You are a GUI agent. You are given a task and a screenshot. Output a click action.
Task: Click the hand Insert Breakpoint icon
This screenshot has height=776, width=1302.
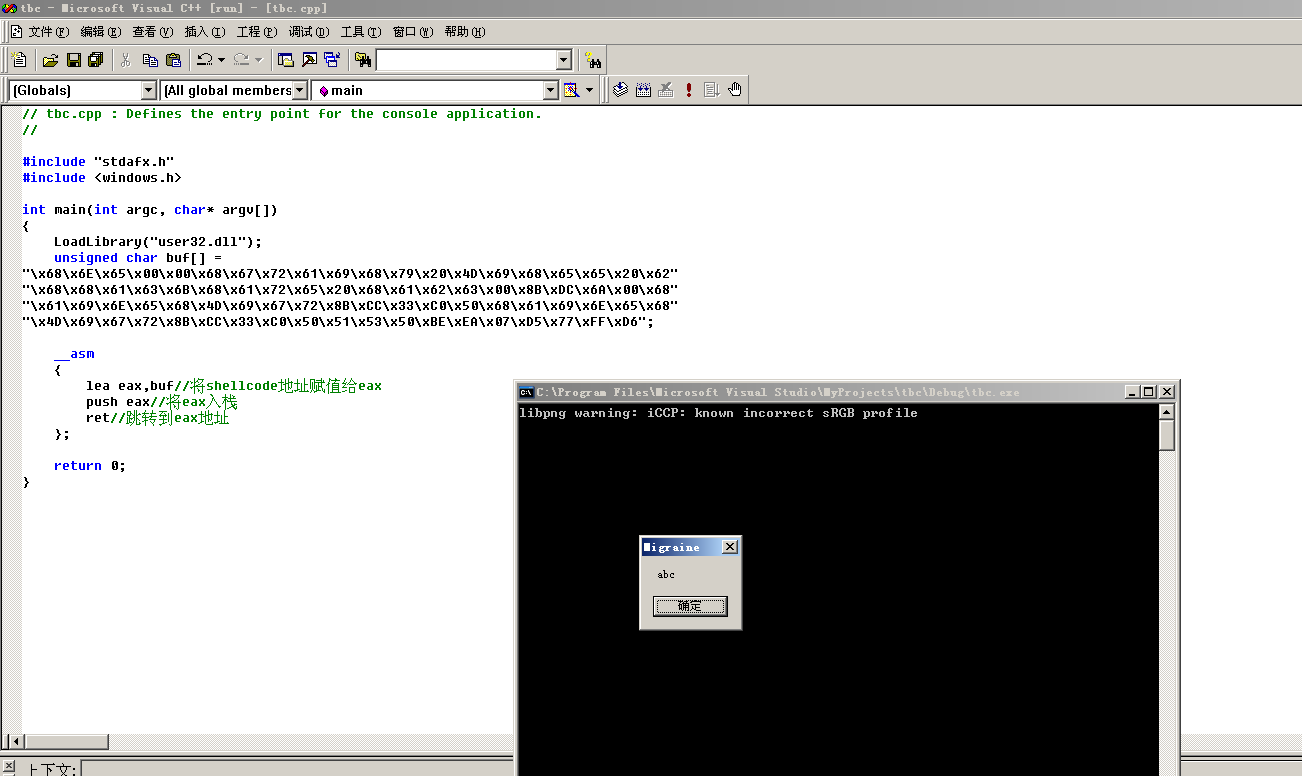tap(735, 90)
